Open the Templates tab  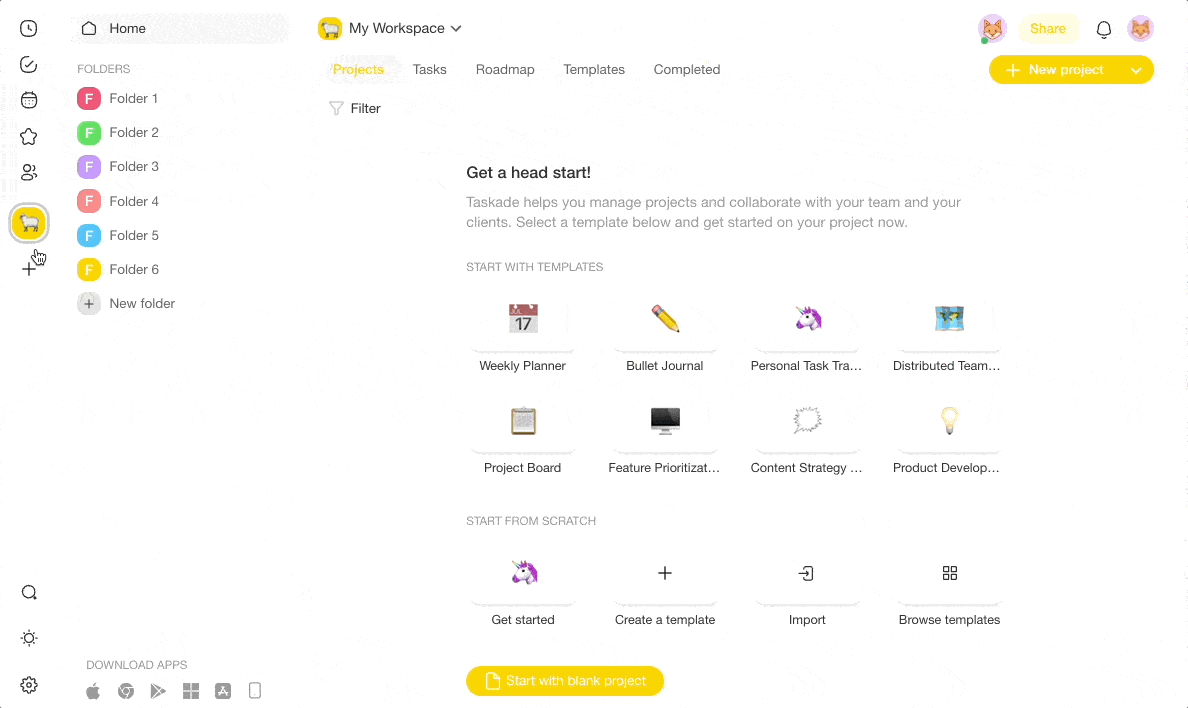click(x=594, y=69)
